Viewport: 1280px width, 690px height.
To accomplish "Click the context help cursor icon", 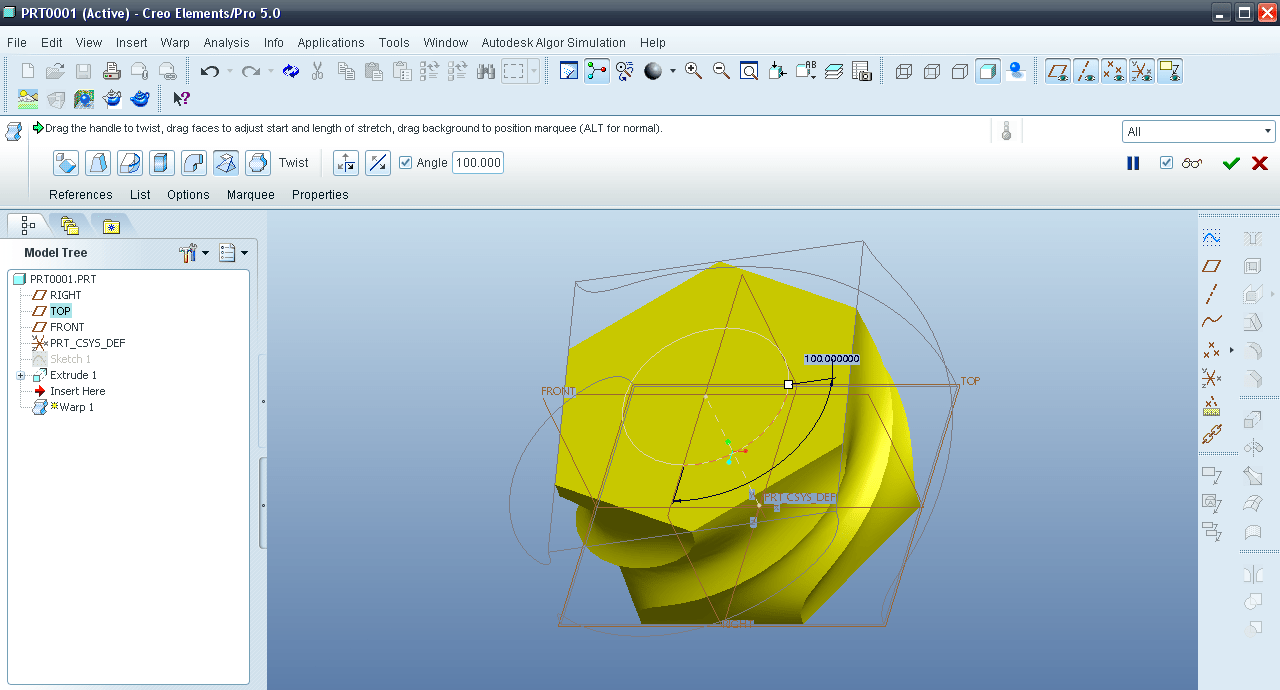I will [181, 99].
